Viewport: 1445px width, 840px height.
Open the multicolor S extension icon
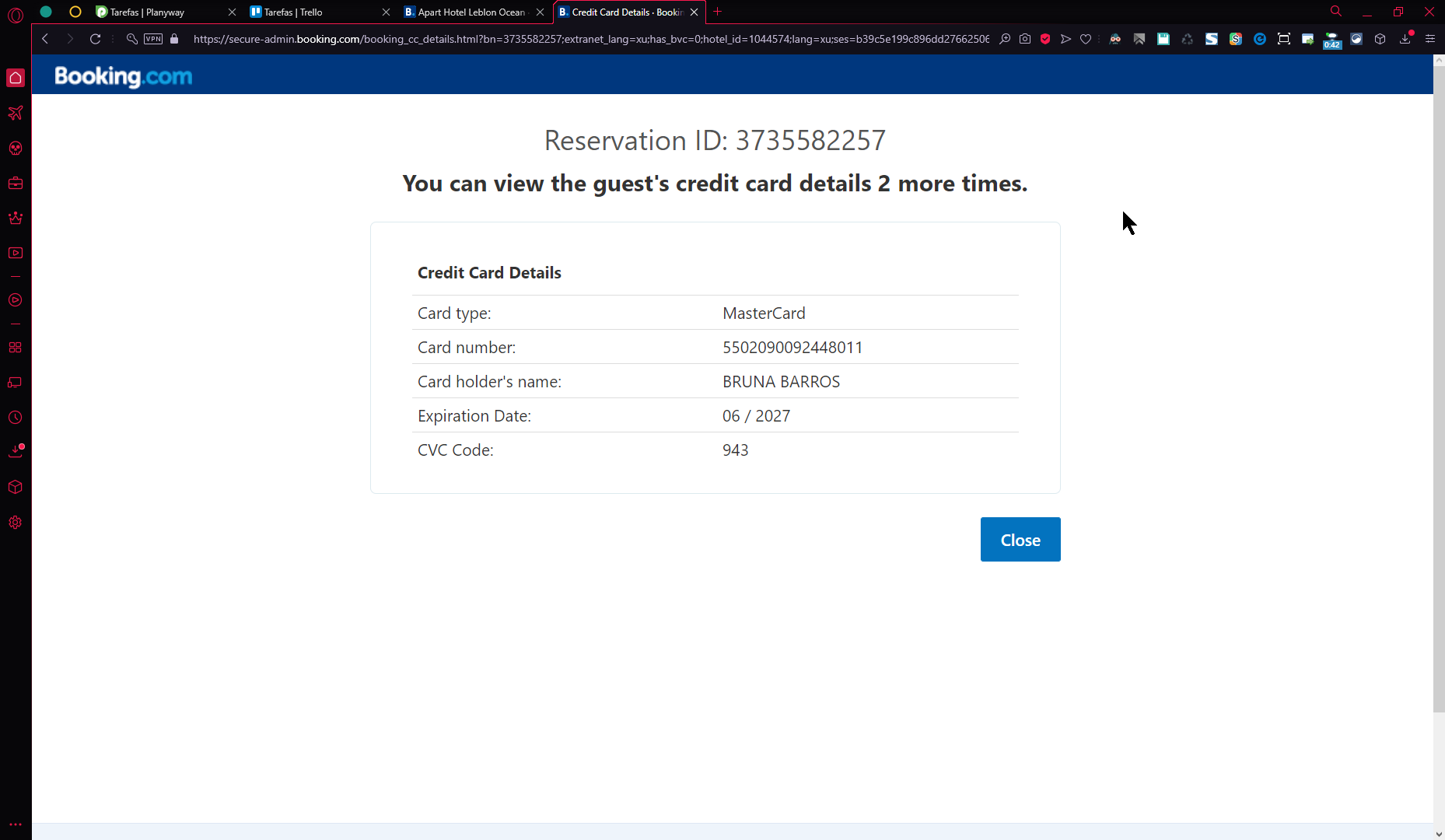(x=1236, y=39)
